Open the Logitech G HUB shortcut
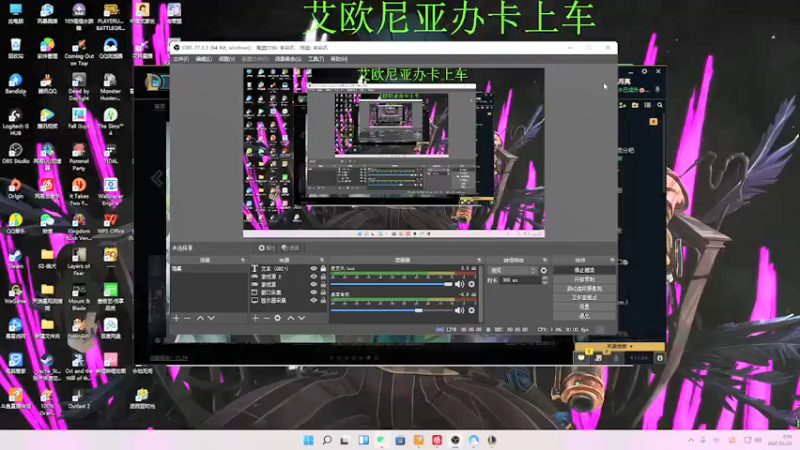This screenshot has width=800, height=450. point(15,121)
